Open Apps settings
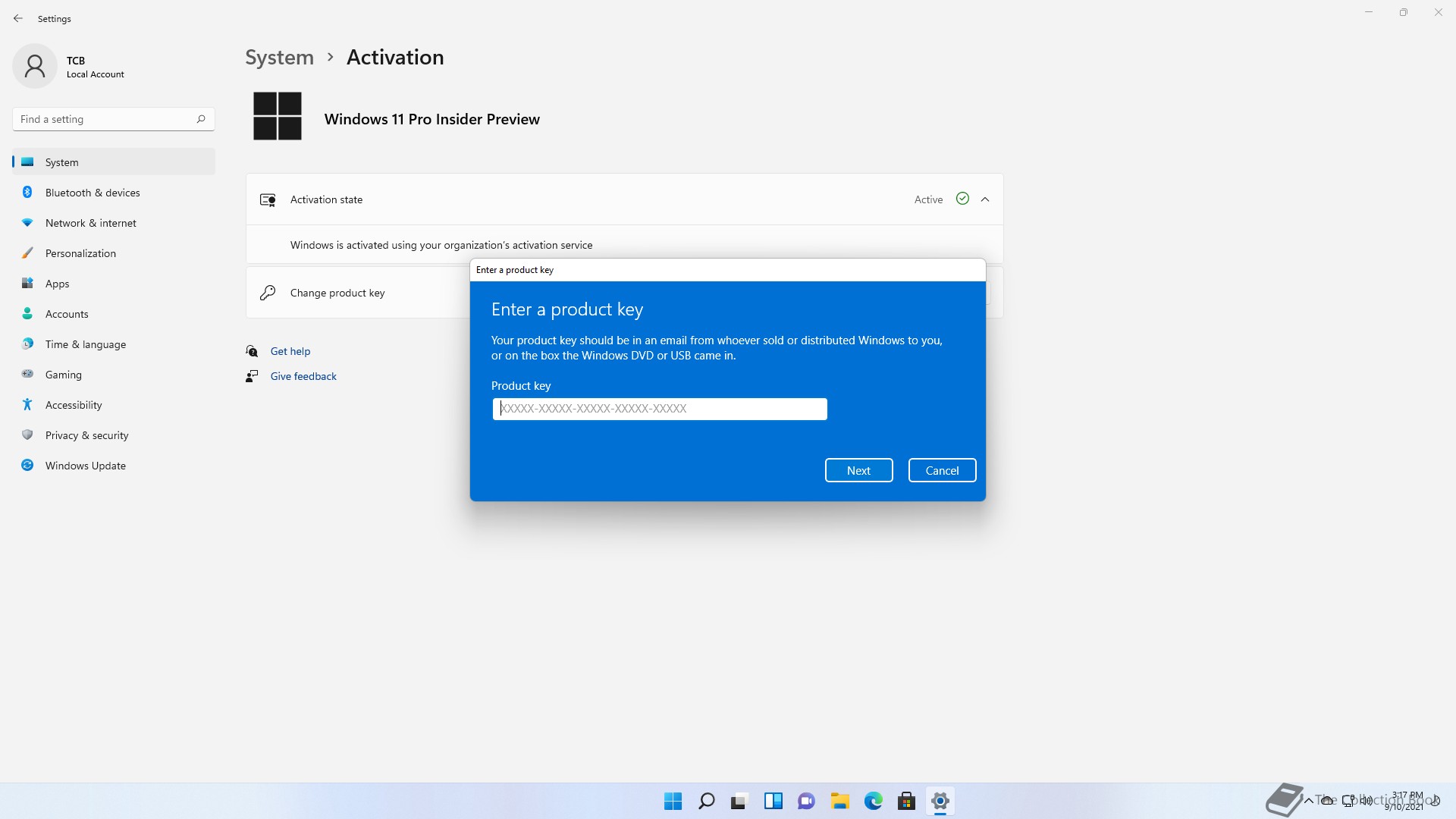Screen dimensions: 1456x819 [x=114, y=284]
